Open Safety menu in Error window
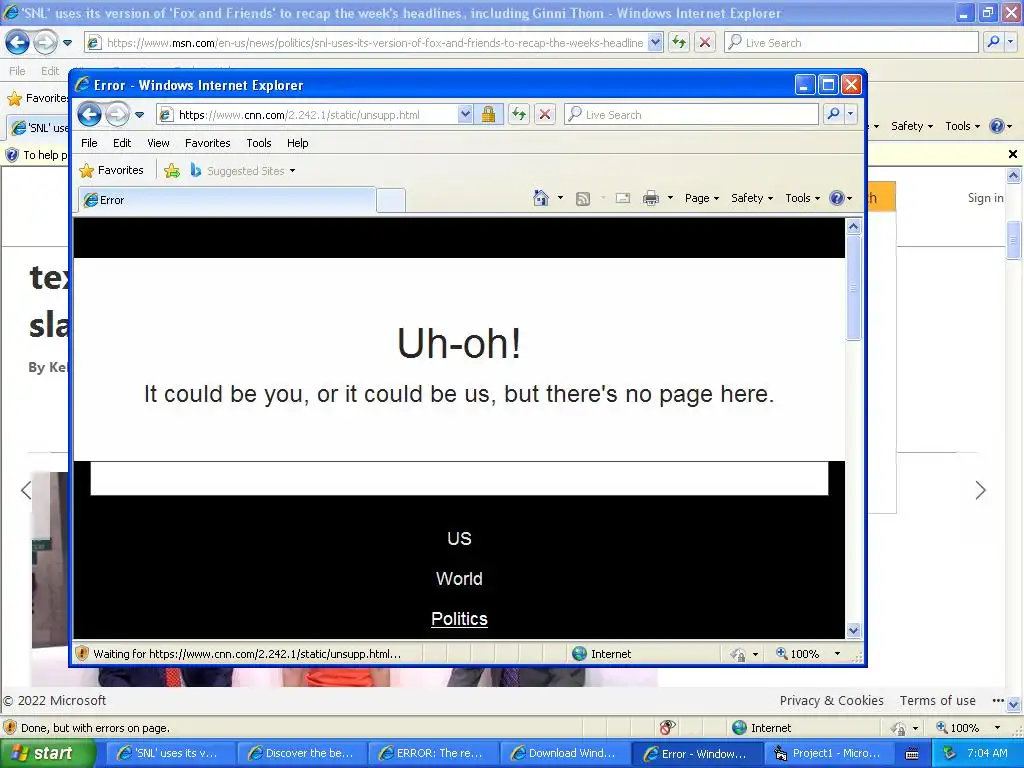The height and width of the screenshot is (768, 1024). (752, 198)
